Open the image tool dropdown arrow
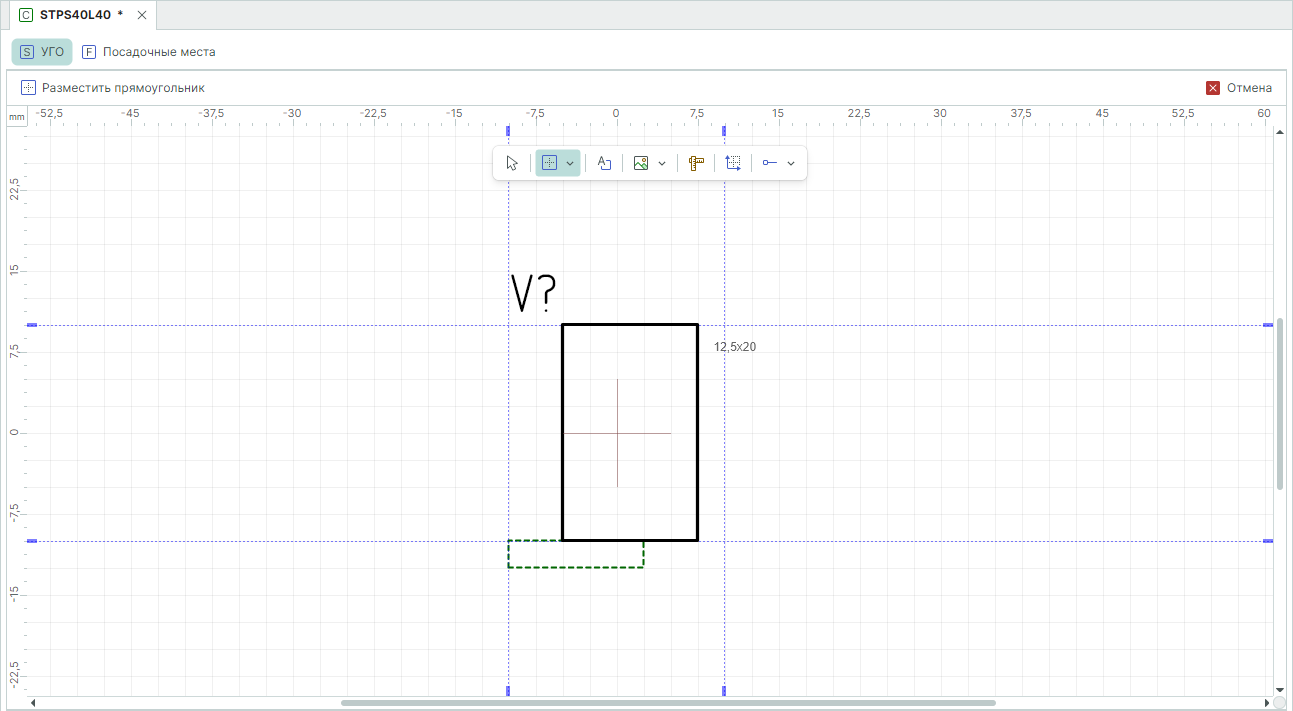 tap(662, 163)
